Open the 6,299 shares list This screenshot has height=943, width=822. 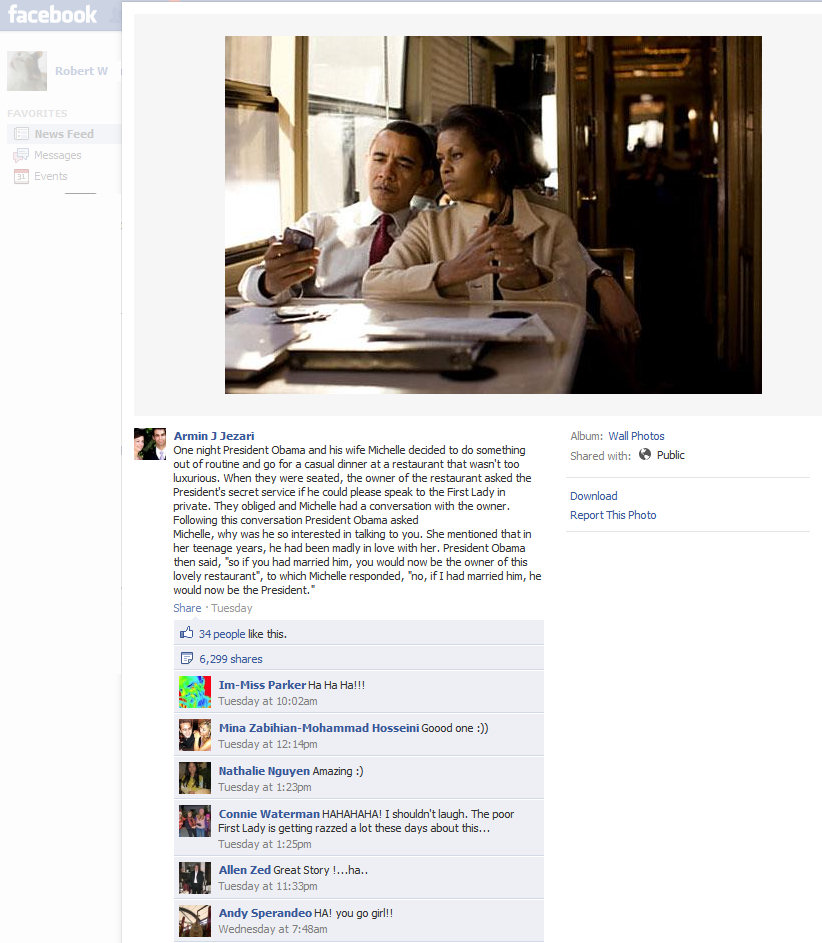tap(231, 659)
